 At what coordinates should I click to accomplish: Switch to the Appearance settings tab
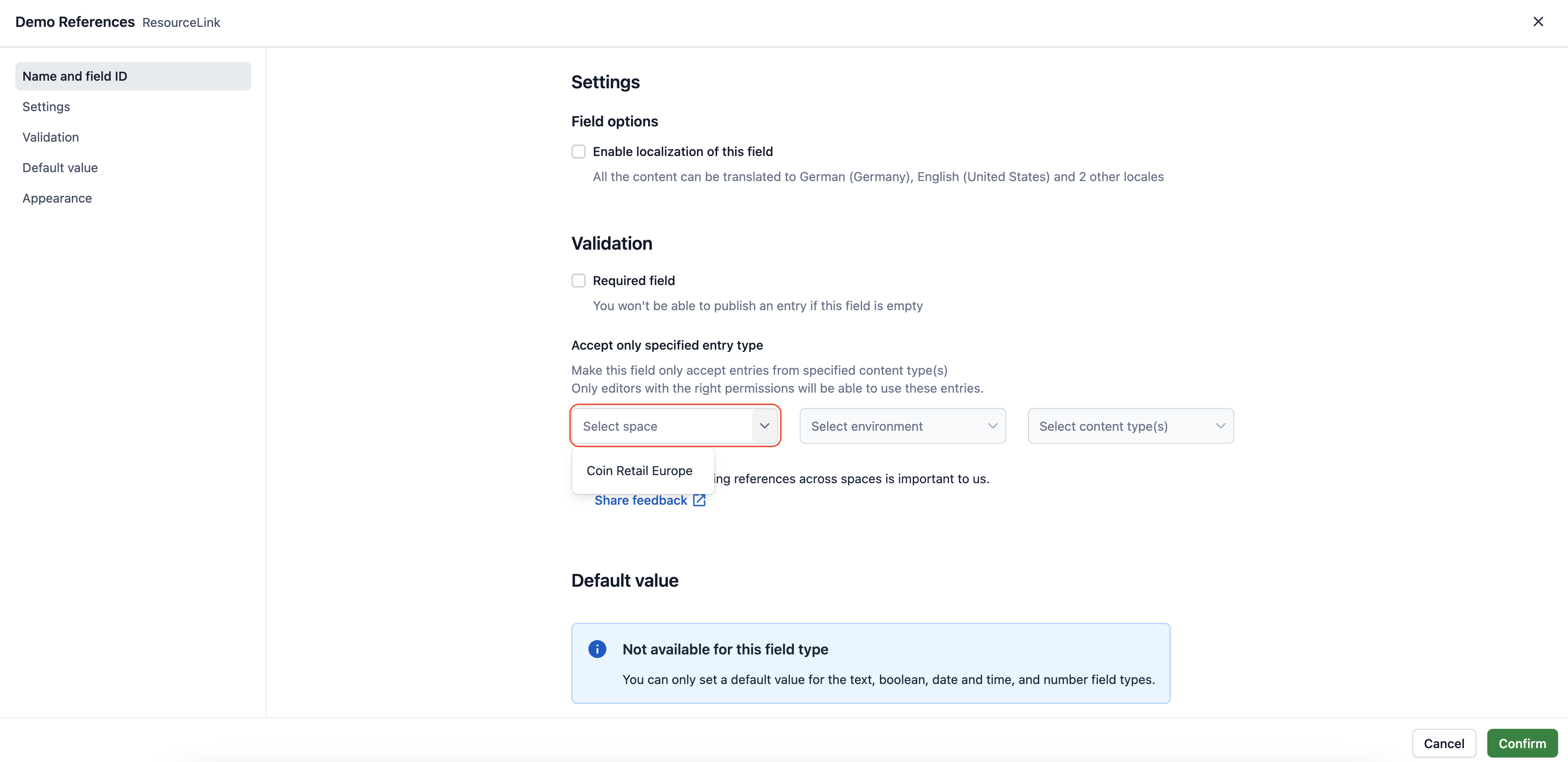57,198
